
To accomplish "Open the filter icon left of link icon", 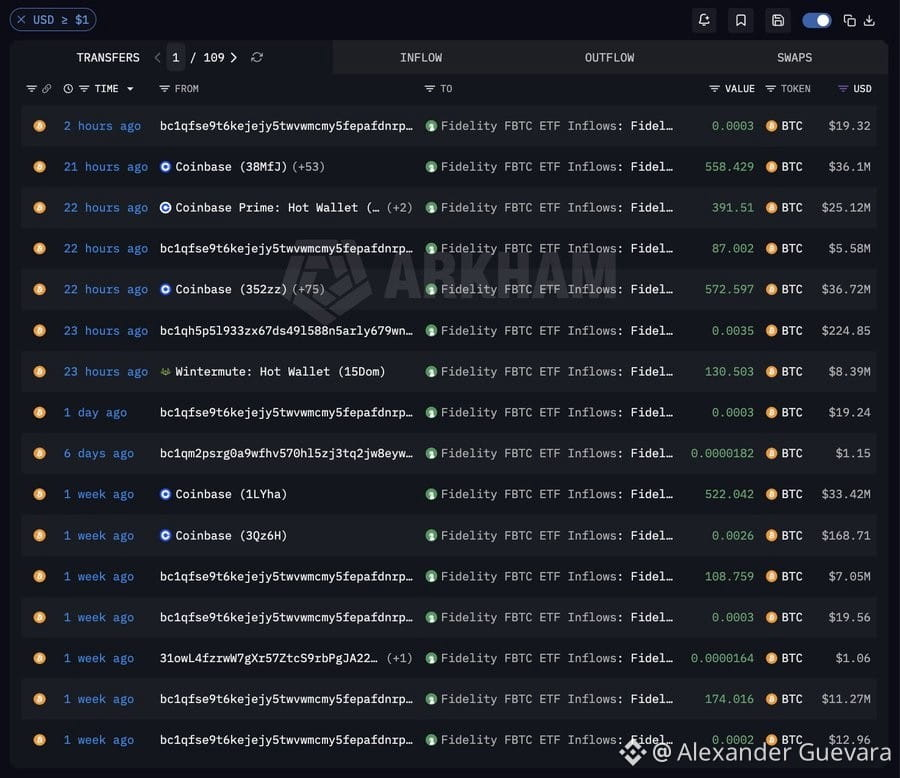I will [32, 88].
